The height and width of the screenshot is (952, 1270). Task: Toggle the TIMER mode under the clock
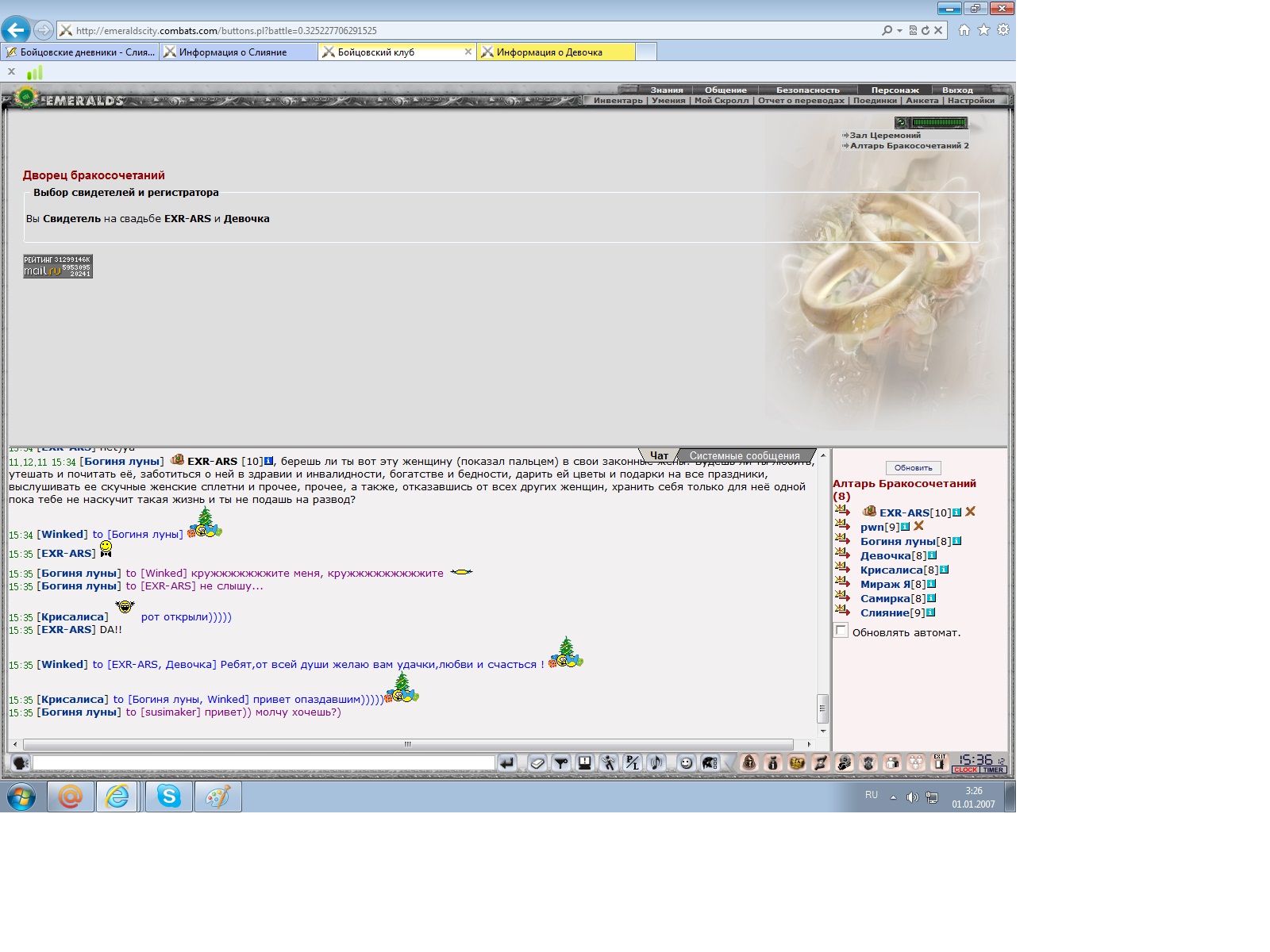point(993,770)
